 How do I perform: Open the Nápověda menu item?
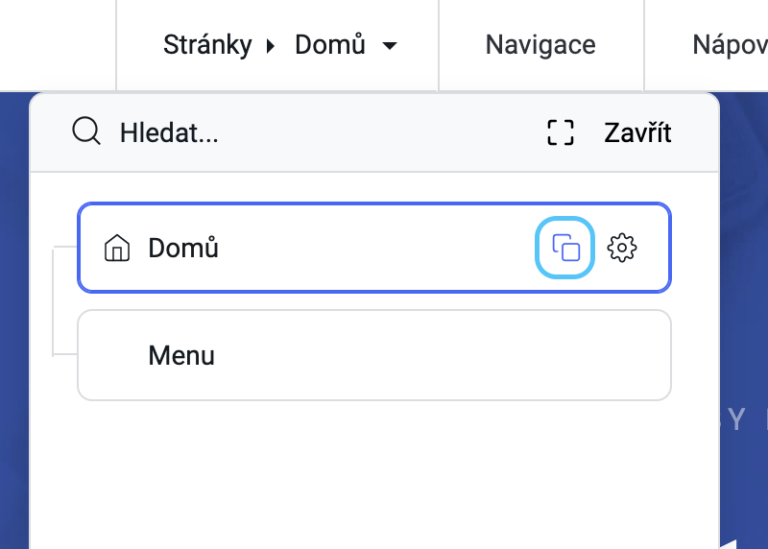(x=730, y=45)
